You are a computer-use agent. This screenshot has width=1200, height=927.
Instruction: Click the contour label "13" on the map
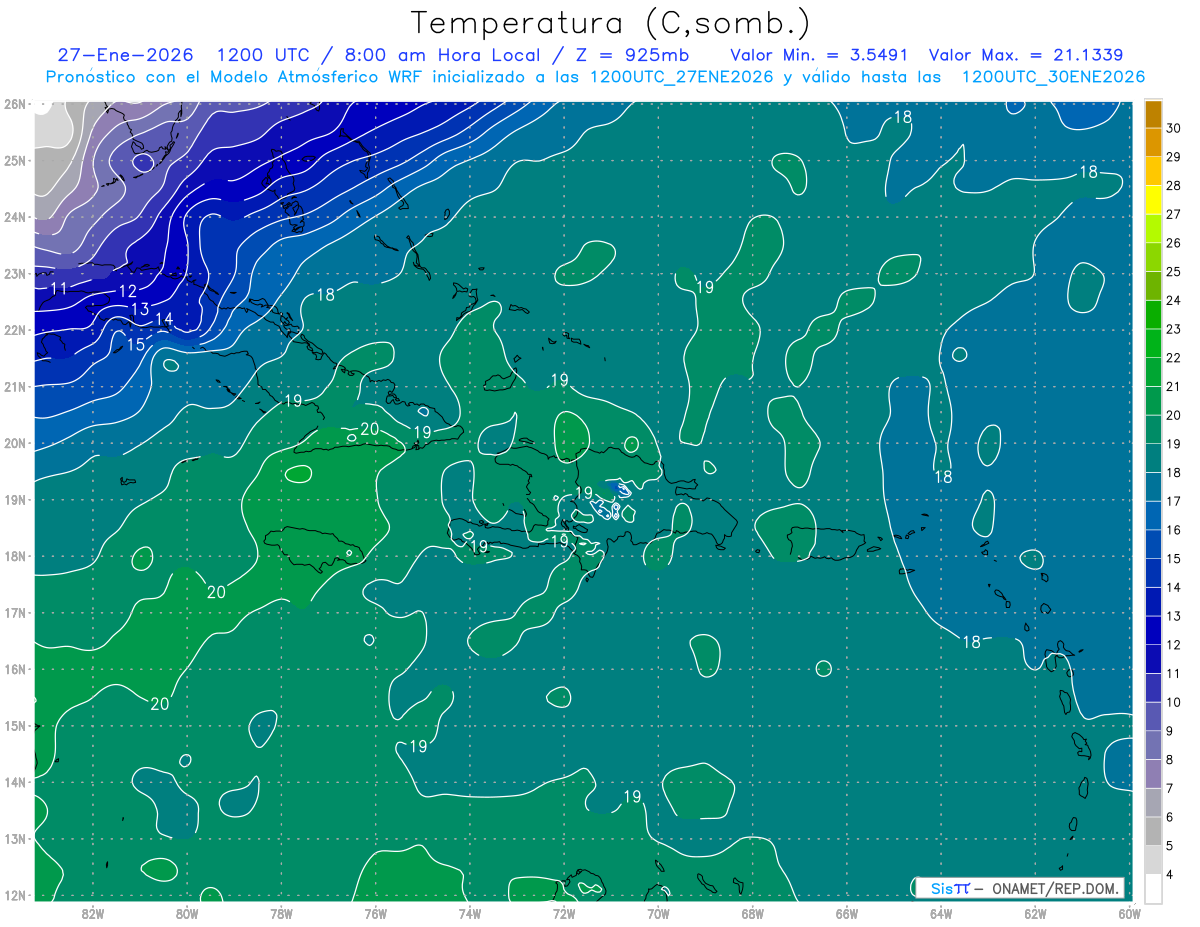click(x=139, y=309)
